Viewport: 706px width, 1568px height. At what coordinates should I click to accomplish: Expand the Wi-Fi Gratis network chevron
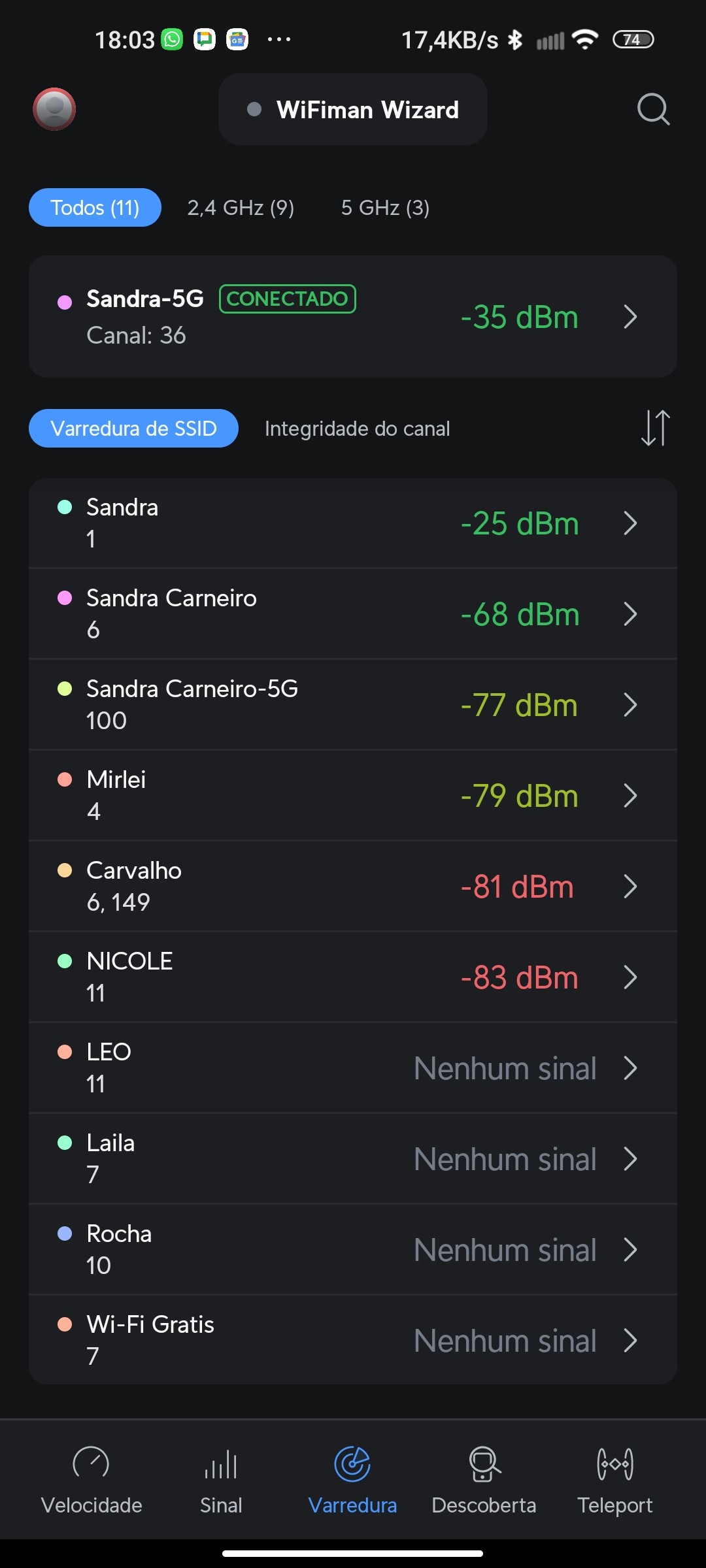[630, 1341]
